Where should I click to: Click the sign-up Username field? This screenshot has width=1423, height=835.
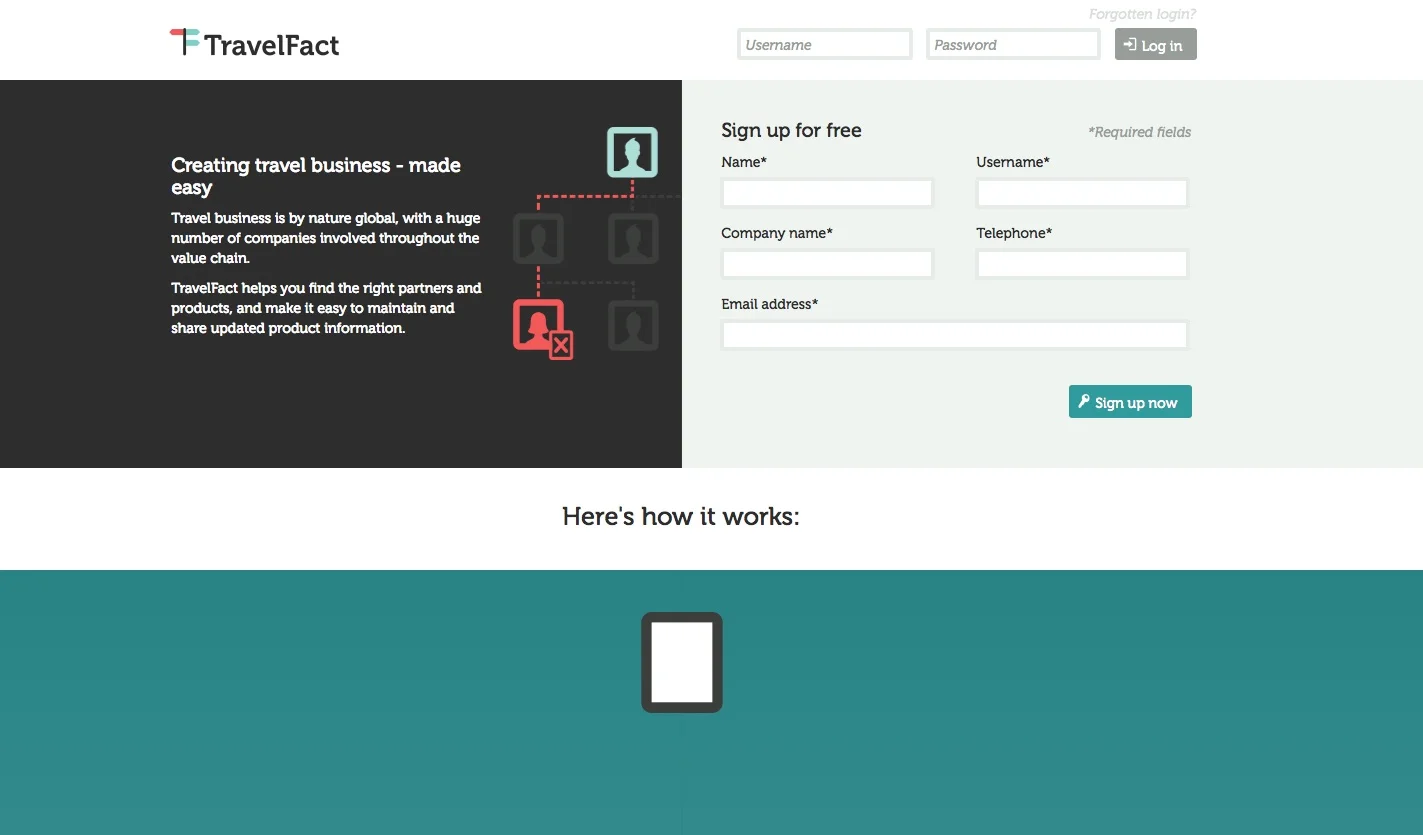point(1082,193)
